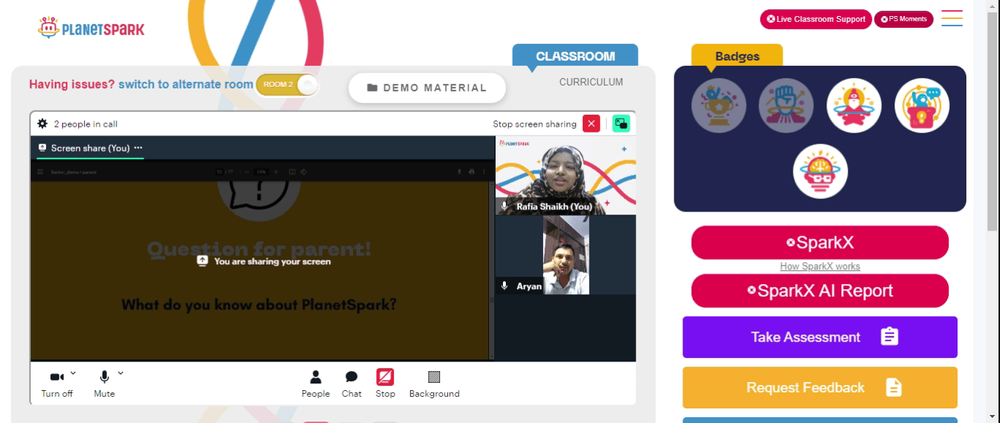This screenshot has width=1000, height=423.
Task: Click '2 people in call' text
Action: pos(85,124)
